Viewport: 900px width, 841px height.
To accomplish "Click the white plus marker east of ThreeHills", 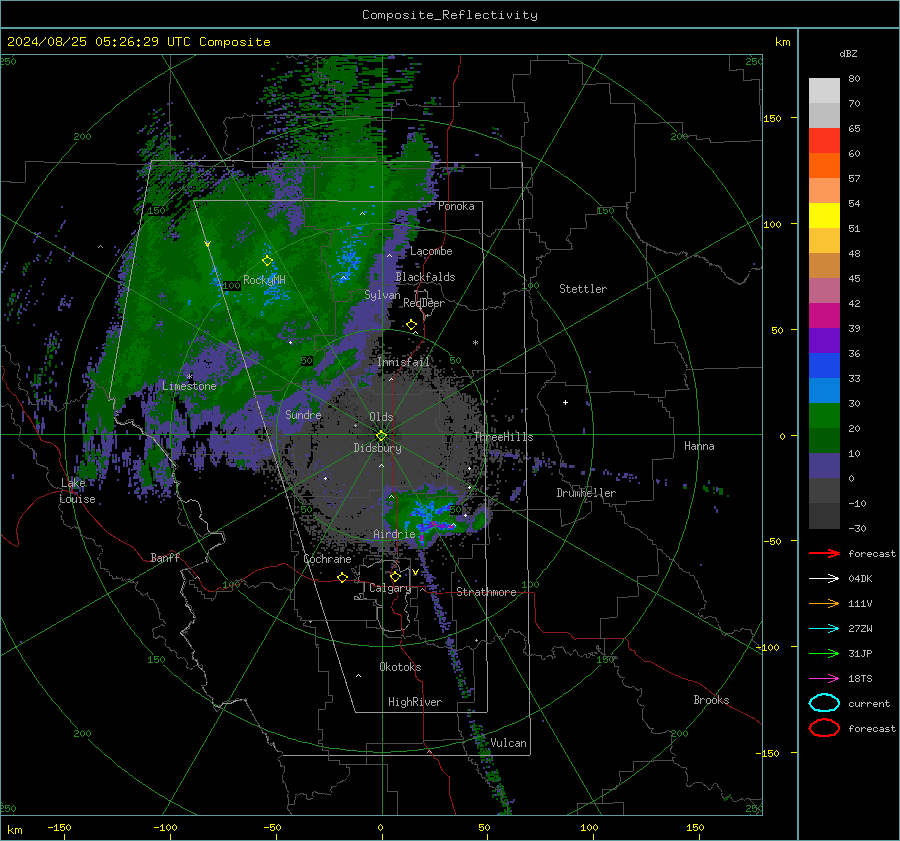I will coord(565,402).
